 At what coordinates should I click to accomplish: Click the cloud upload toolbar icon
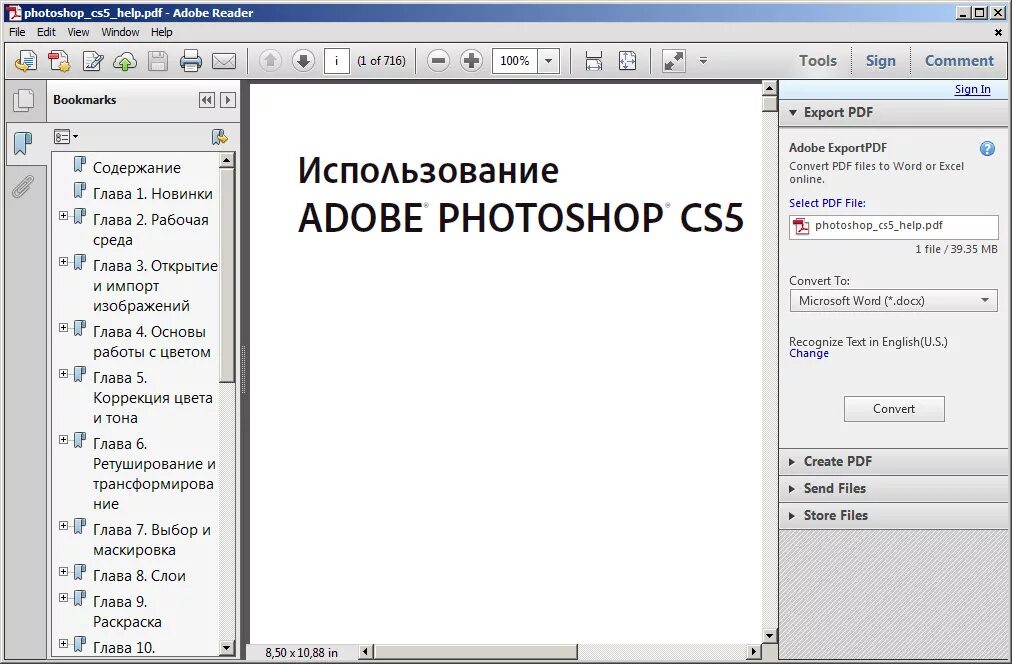click(x=125, y=61)
